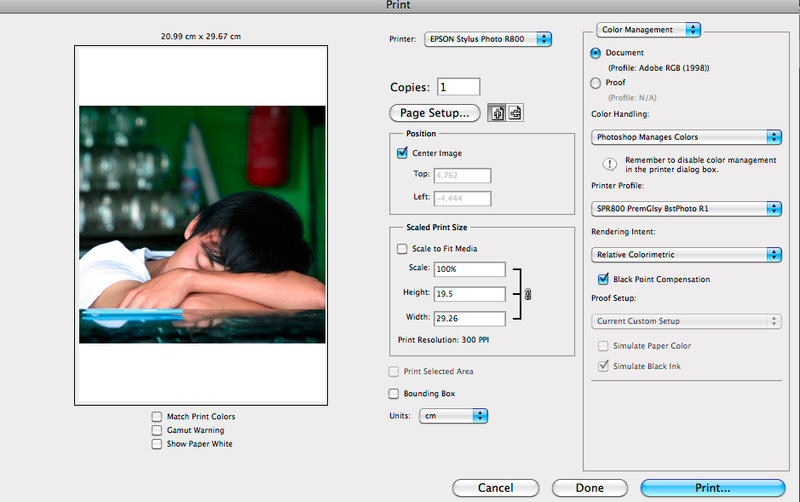Viewport: 800px width, 502px height.
Task: Check Show Paper White
Action: pos(157,444)
